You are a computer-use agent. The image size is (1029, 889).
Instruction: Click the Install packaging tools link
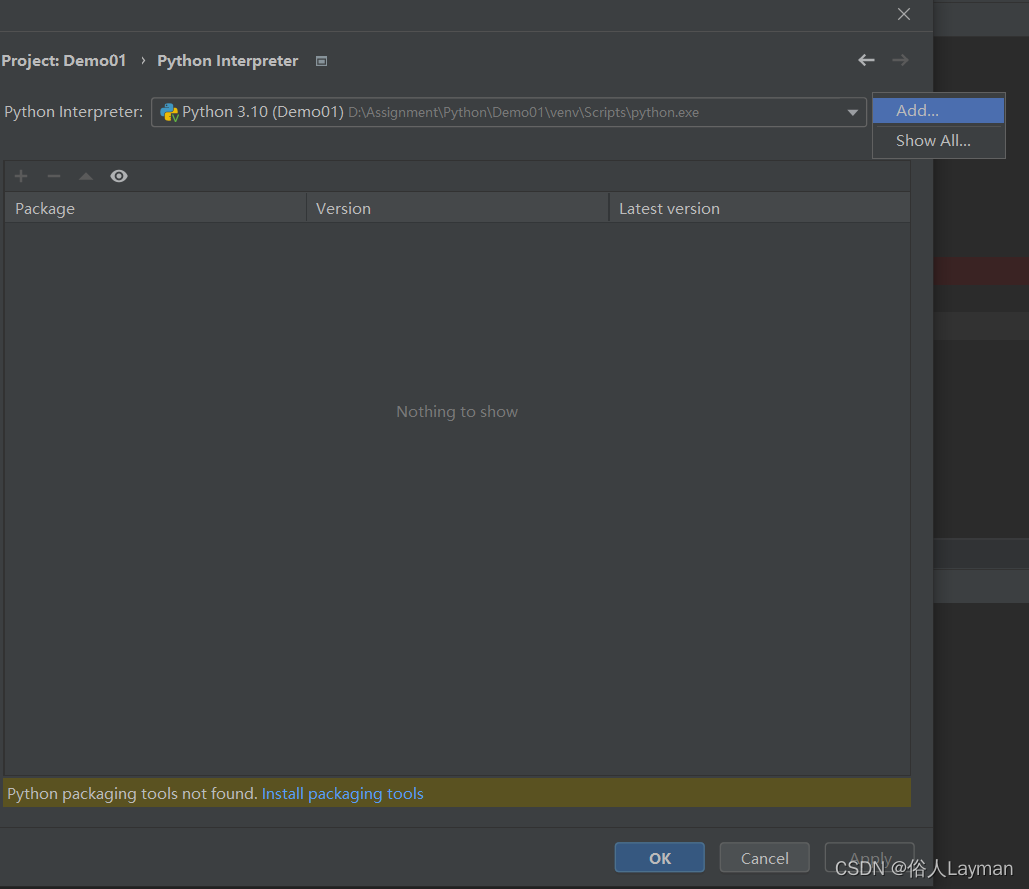pyautogui.click(x=343, y=793)
